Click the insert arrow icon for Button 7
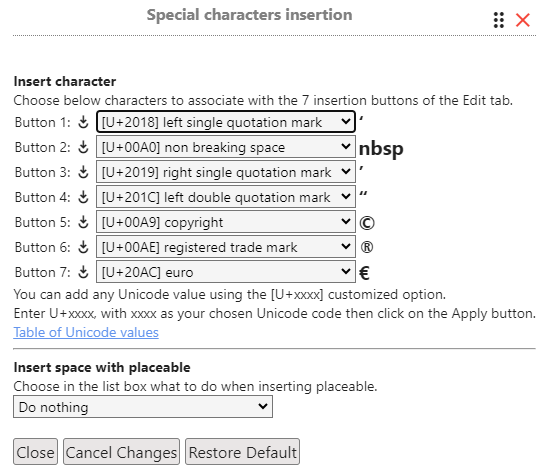This screenshot has height=476, width=540. 83,272
